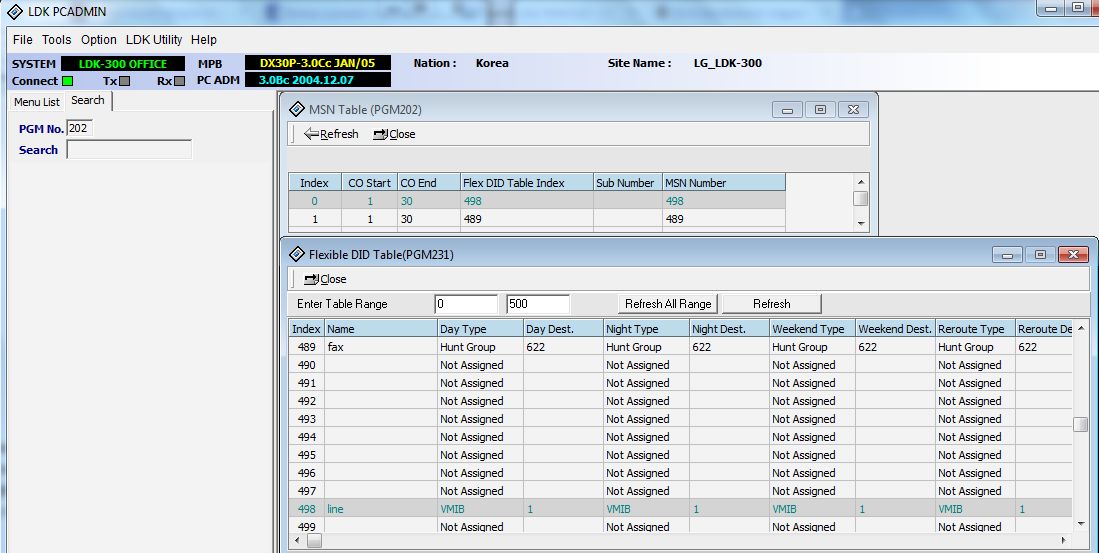Switch to the Menu List tab
Screen dimensions: 1099x553
pyautogui.click(x=37, y=102)
